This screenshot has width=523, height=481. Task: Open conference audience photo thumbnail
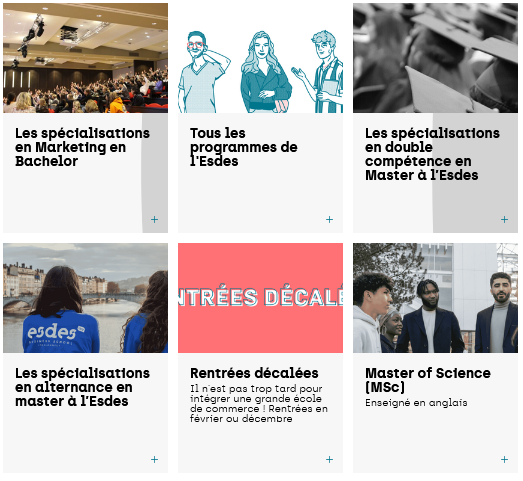click(85, 58)
